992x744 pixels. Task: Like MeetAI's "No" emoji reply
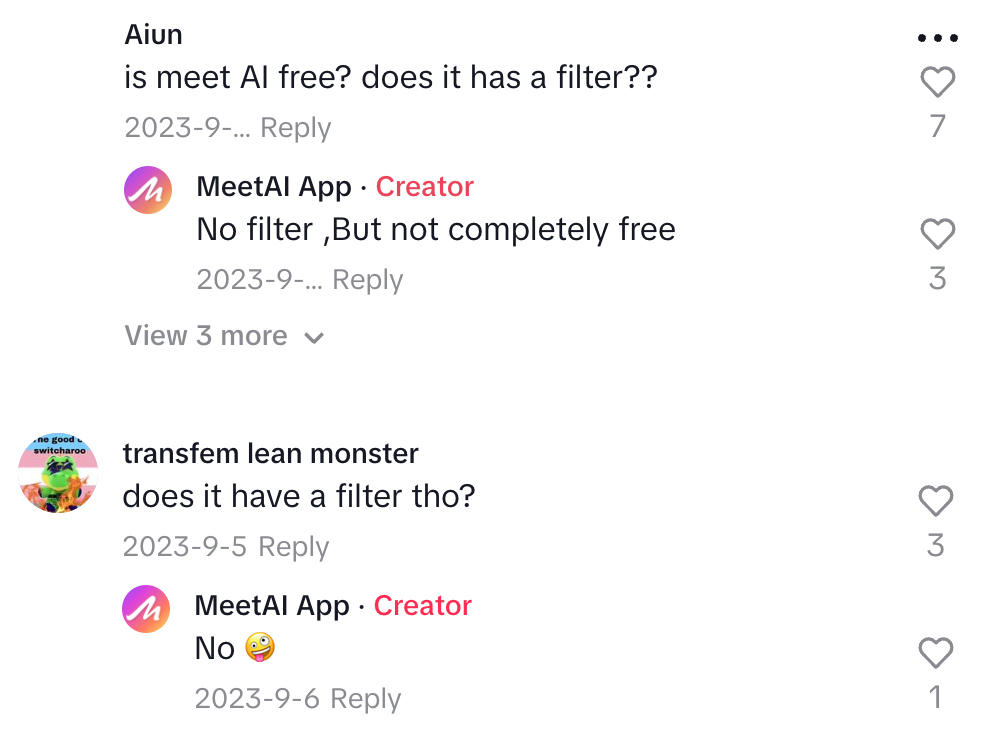tap(936, 653)
